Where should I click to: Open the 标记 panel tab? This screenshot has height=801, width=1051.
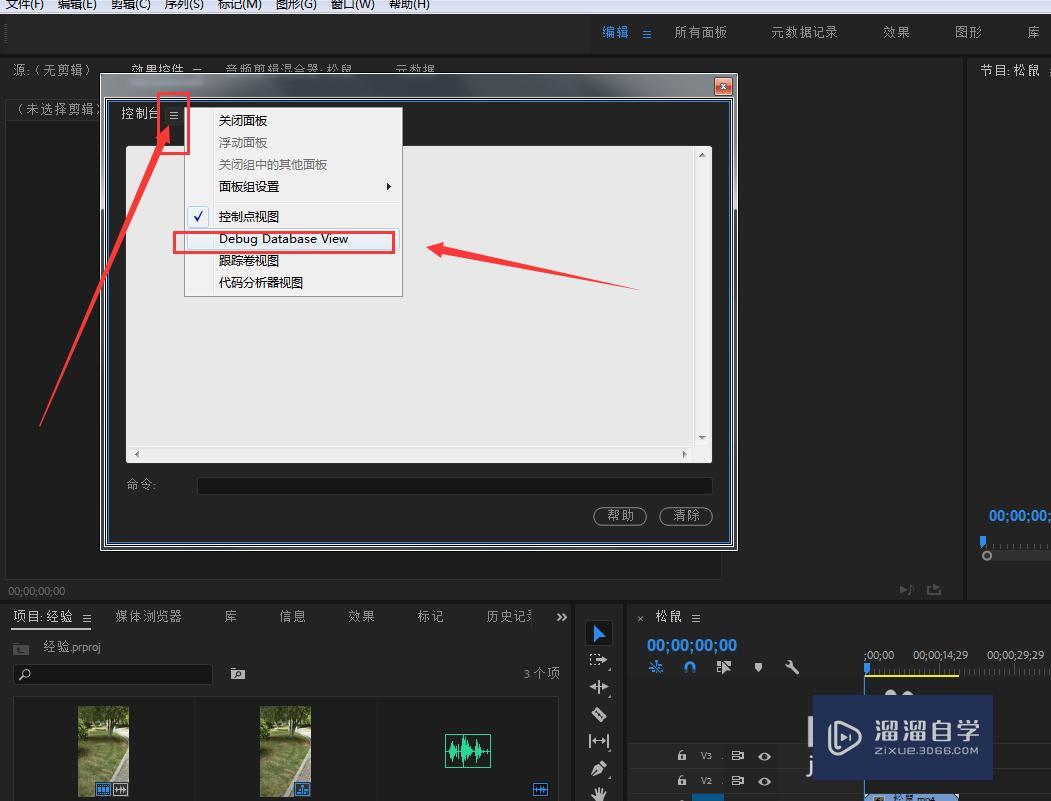[x=430, y=616]
